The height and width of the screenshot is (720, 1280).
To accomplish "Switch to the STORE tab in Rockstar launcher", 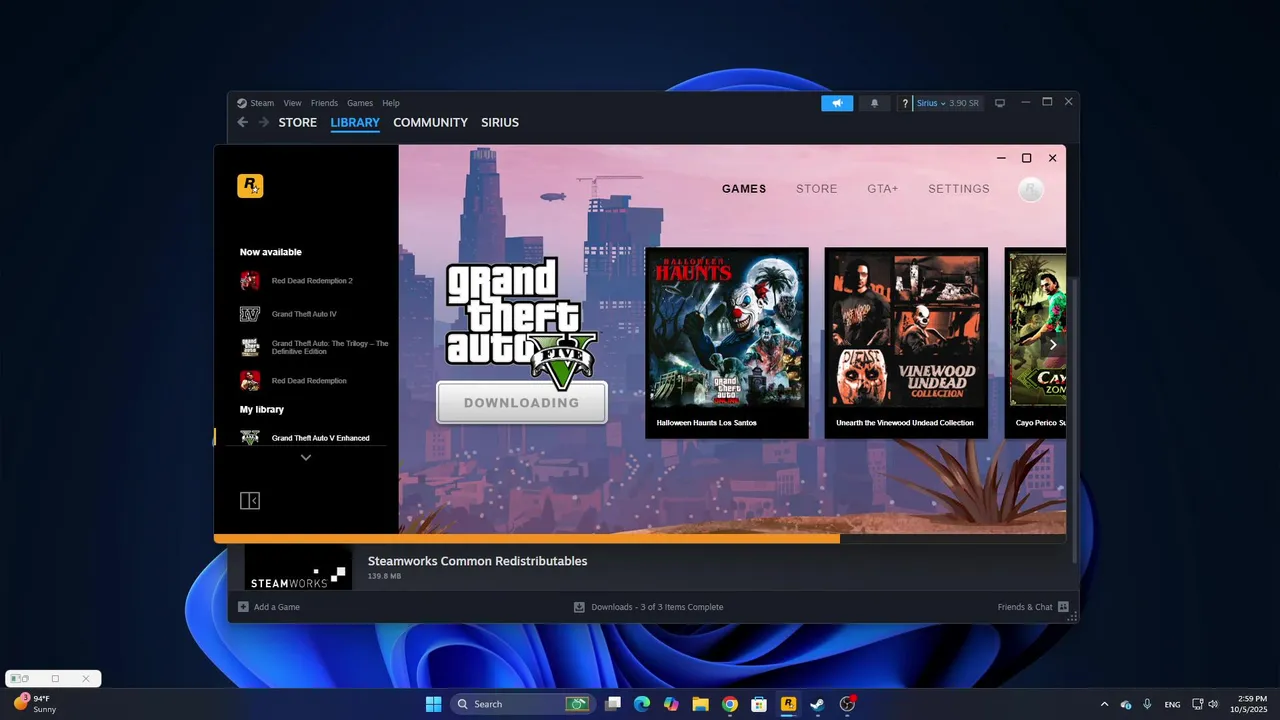I will (817, 189).
